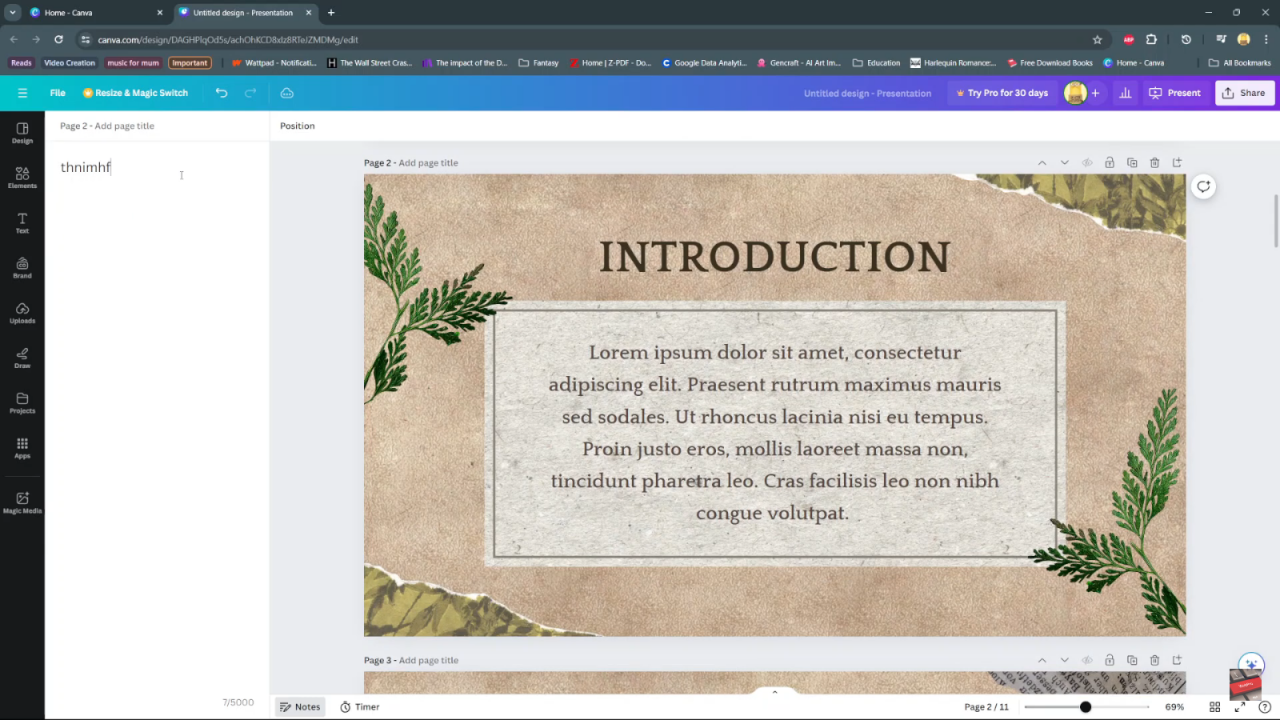Move Page 3 down

point(1064,660)
